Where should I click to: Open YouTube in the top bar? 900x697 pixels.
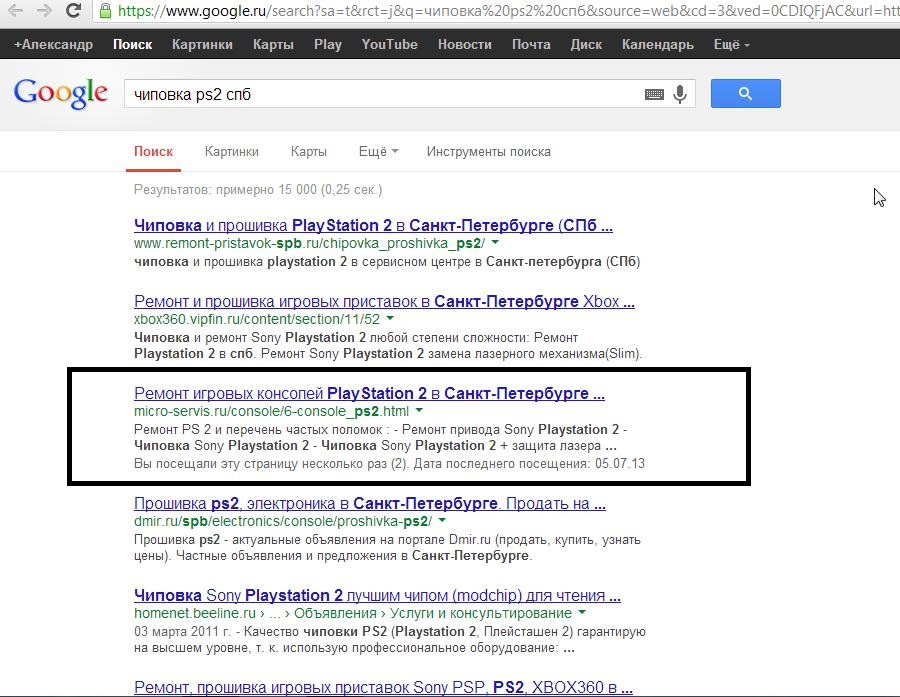[390, 45]
